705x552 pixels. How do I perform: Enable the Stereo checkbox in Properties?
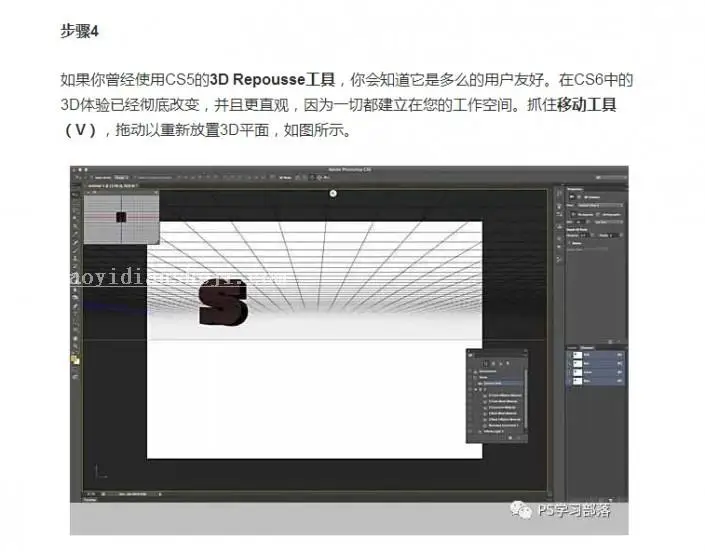point(569,243)
